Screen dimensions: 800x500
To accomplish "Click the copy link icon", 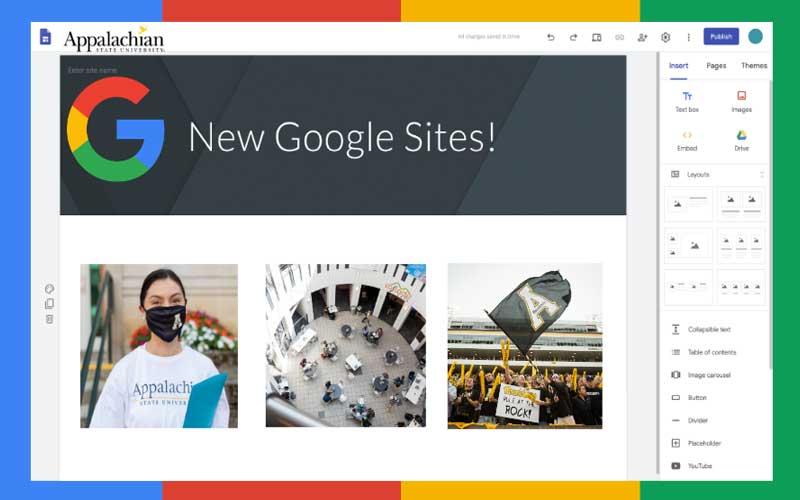I will (x=619, y=37).
